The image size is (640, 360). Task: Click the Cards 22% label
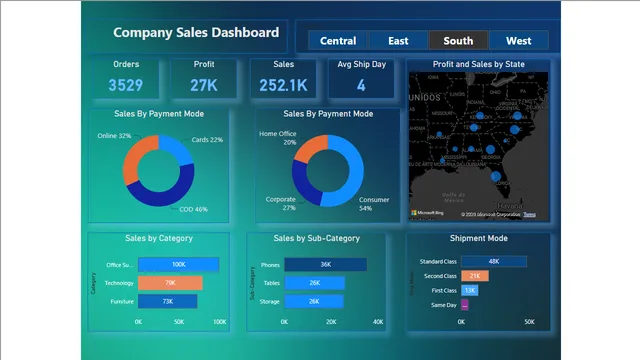[207, 140]
